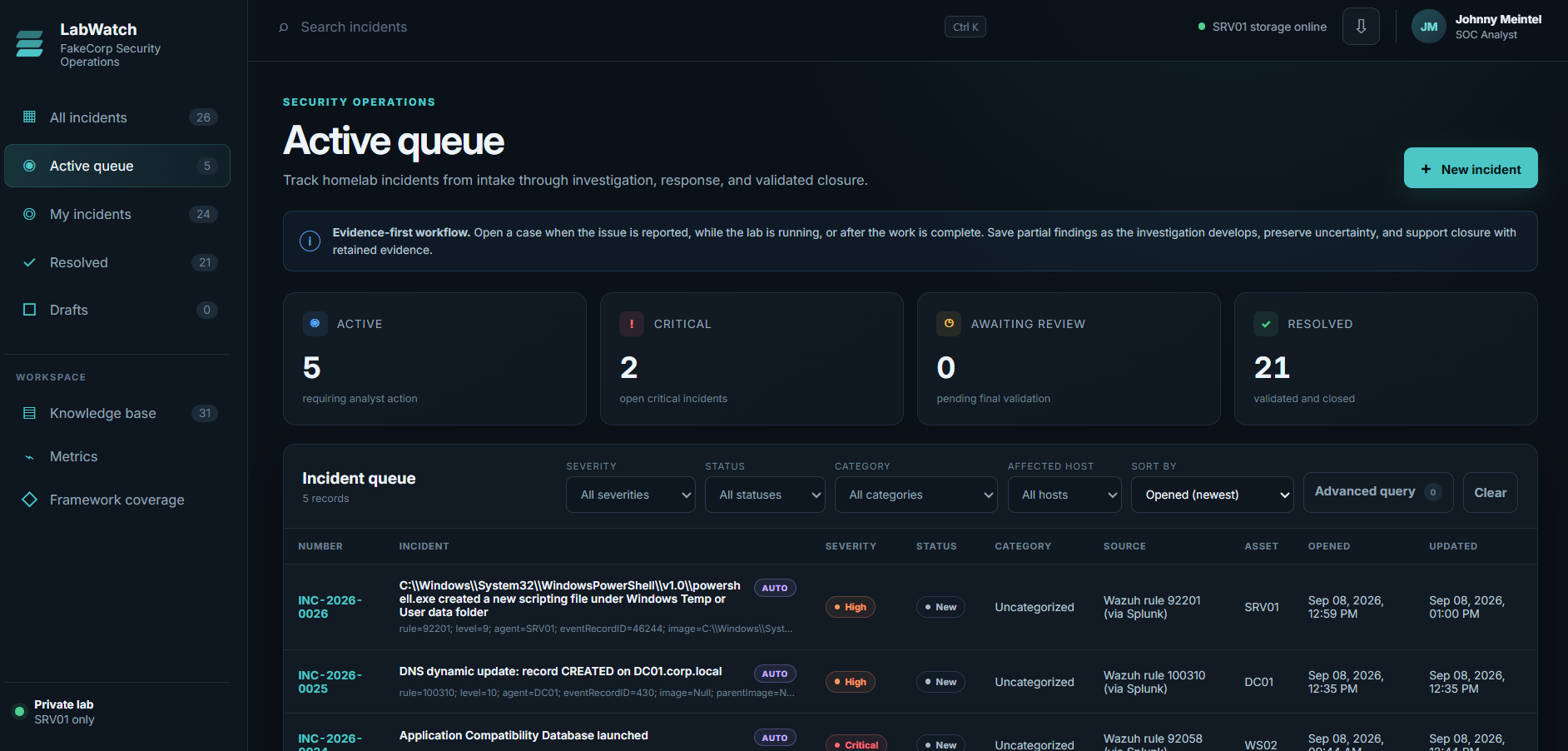Click the Active card blue dot icon
The width and height of the screenshot is (1568, 751).
click(315, 324)
